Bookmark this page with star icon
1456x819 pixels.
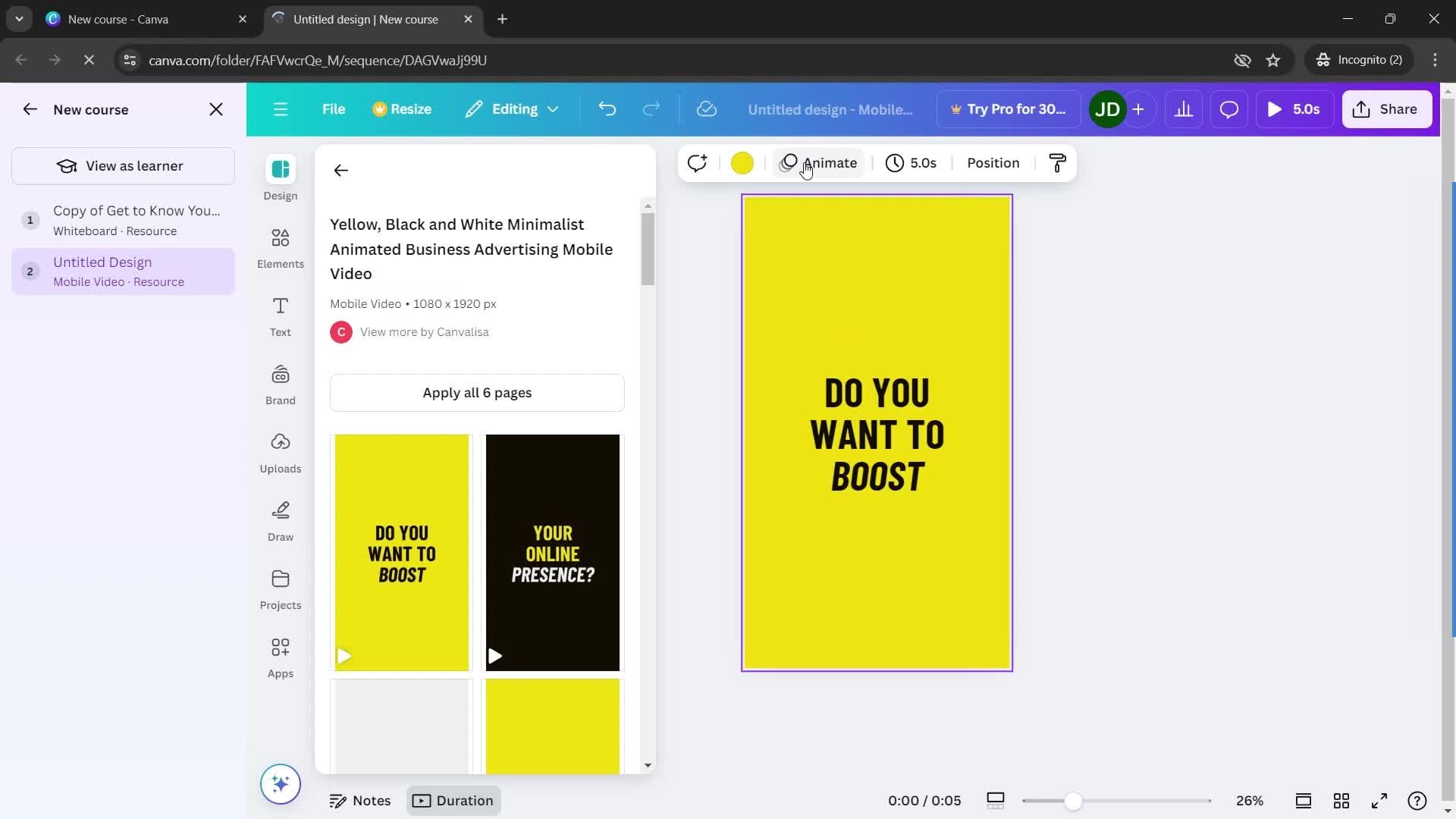pos(1273,60)
